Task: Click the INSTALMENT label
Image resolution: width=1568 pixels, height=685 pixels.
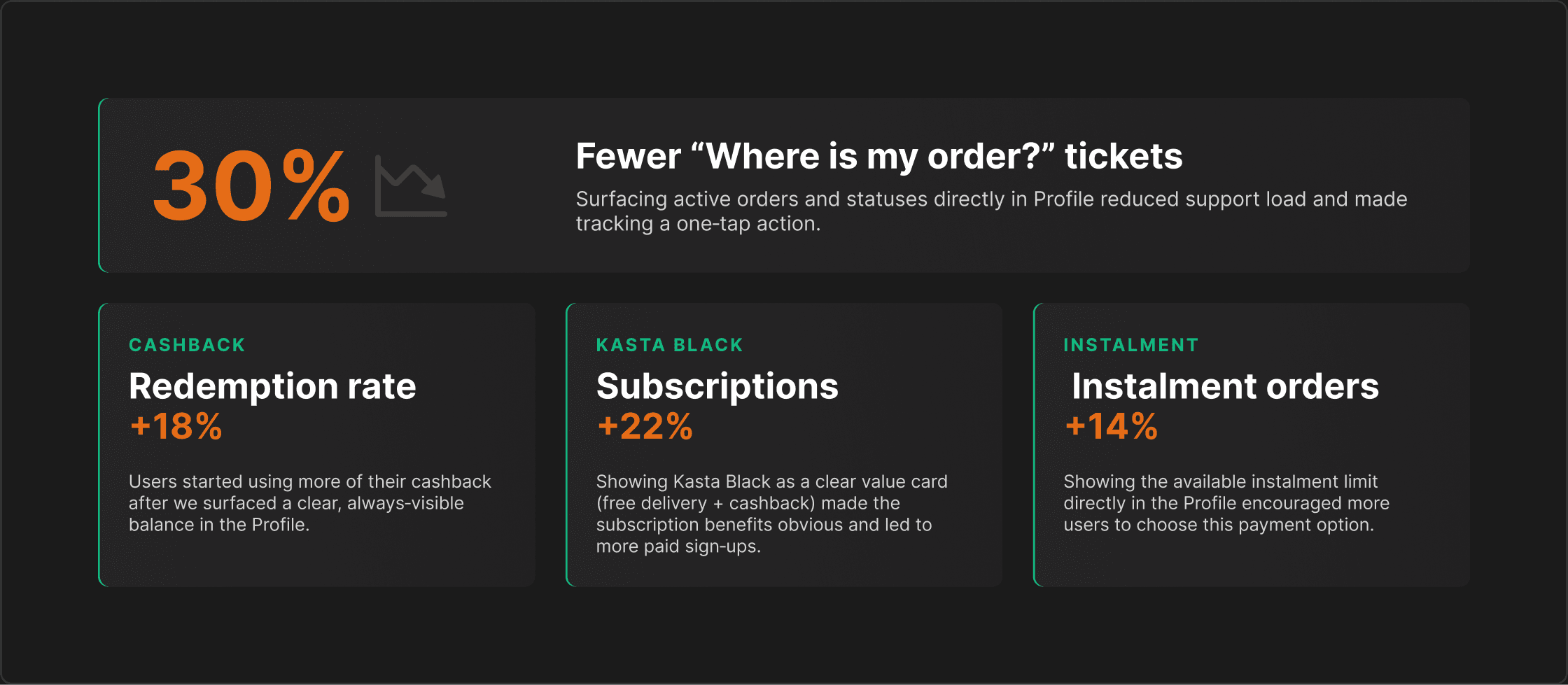Action: point(1130,345)
